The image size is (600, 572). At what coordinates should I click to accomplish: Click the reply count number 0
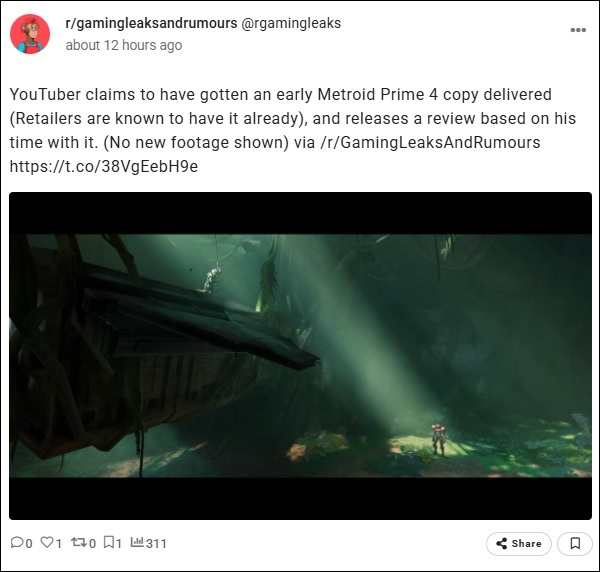[x=29, y=543]
